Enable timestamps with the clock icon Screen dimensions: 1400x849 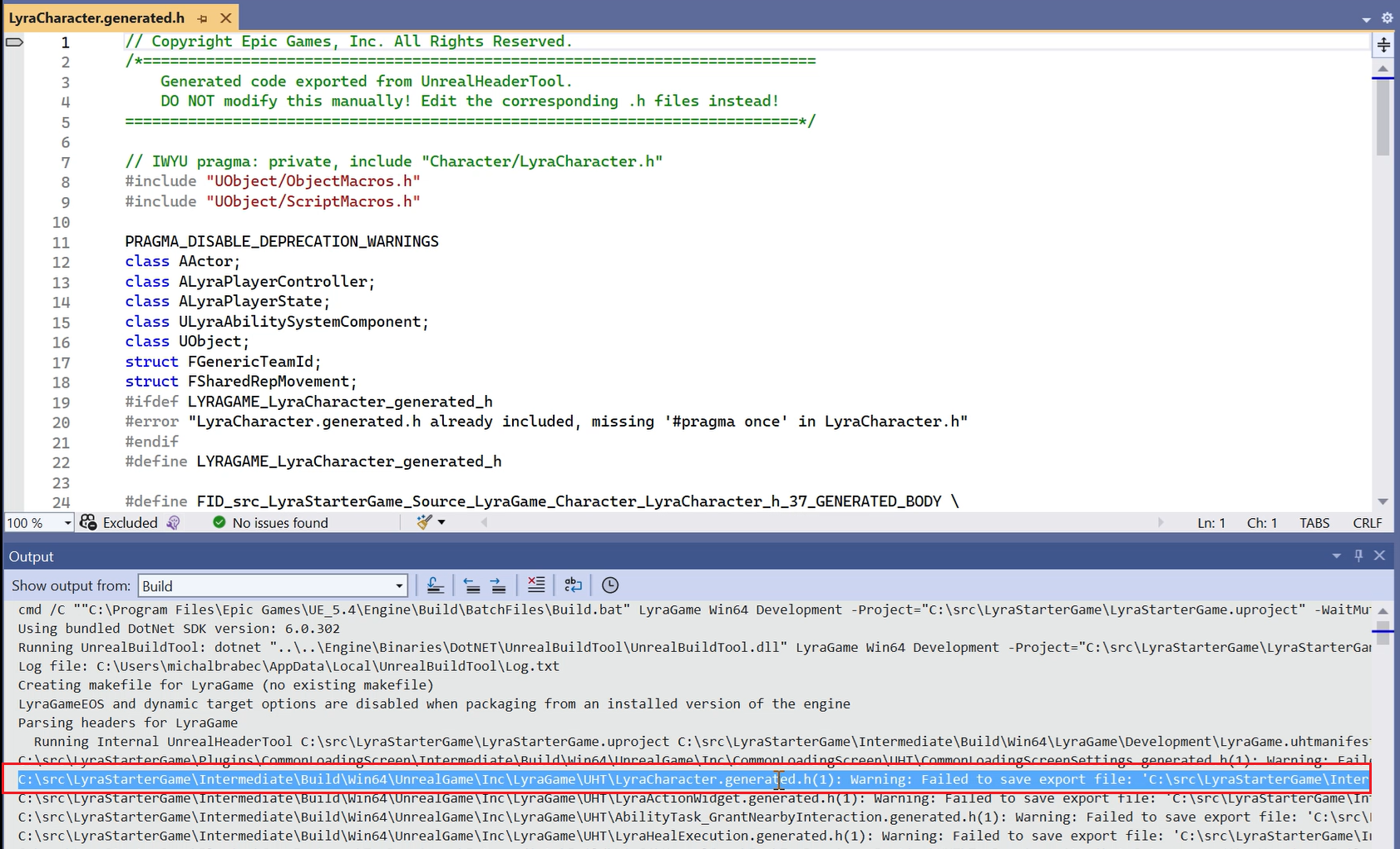pyautogui.click(x=609, y=585)
